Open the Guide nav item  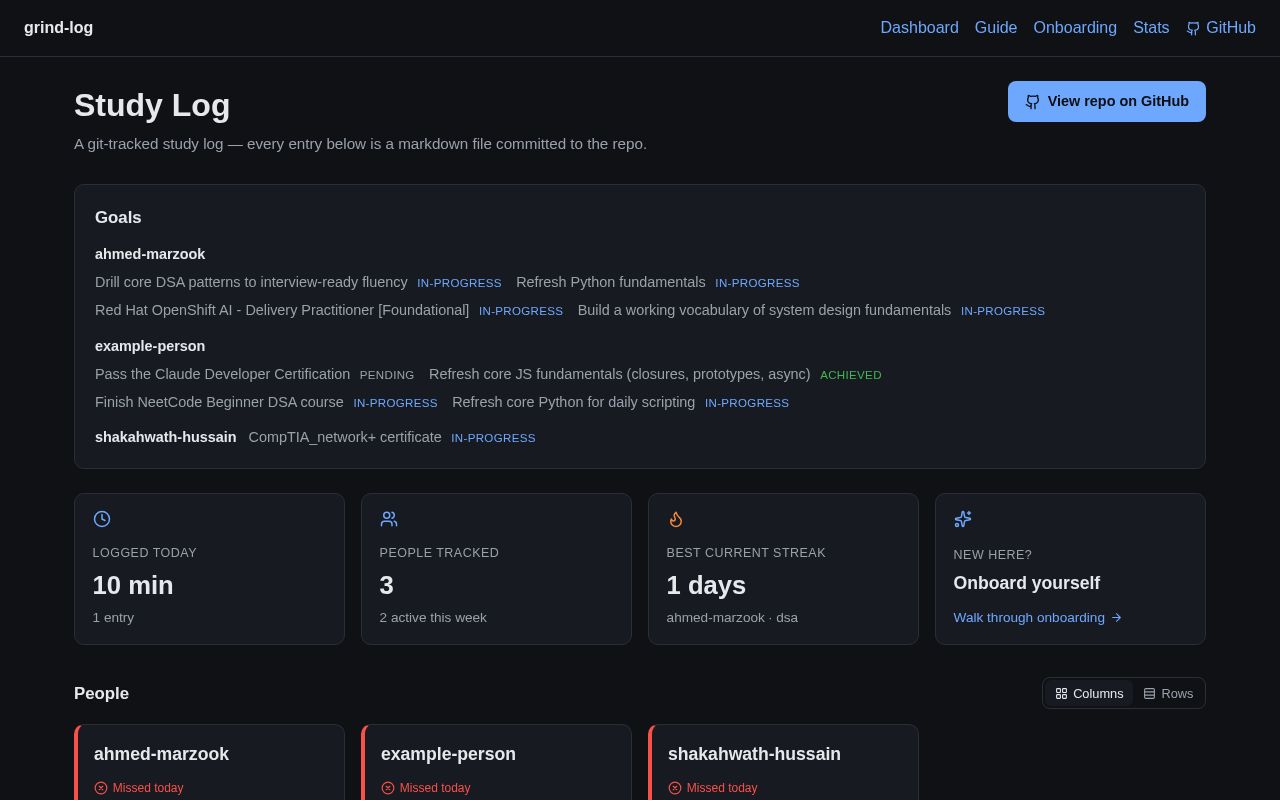point(996,28)
